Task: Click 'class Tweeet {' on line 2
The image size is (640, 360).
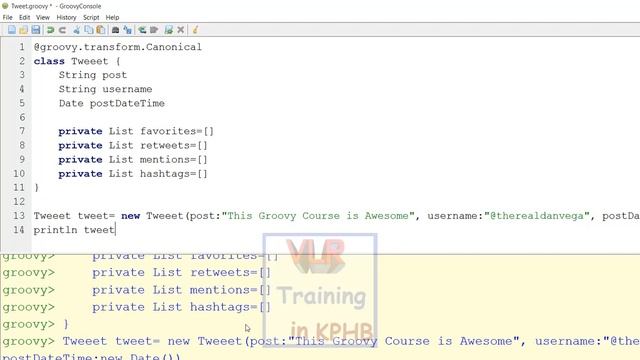Action: point(77,61)
